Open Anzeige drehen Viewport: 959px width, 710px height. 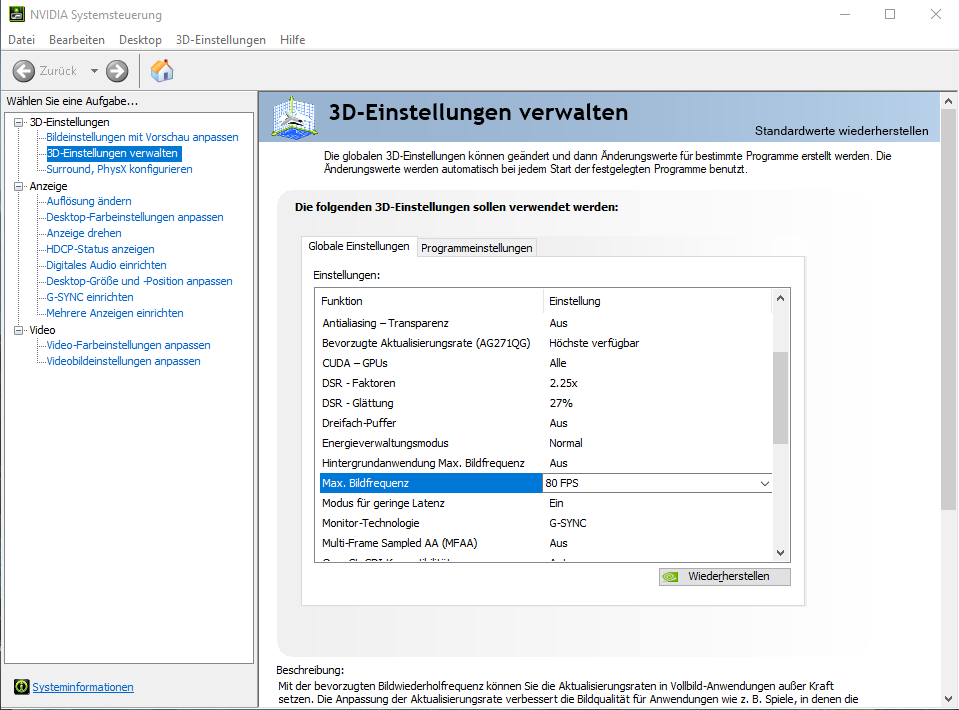point(84,233)
